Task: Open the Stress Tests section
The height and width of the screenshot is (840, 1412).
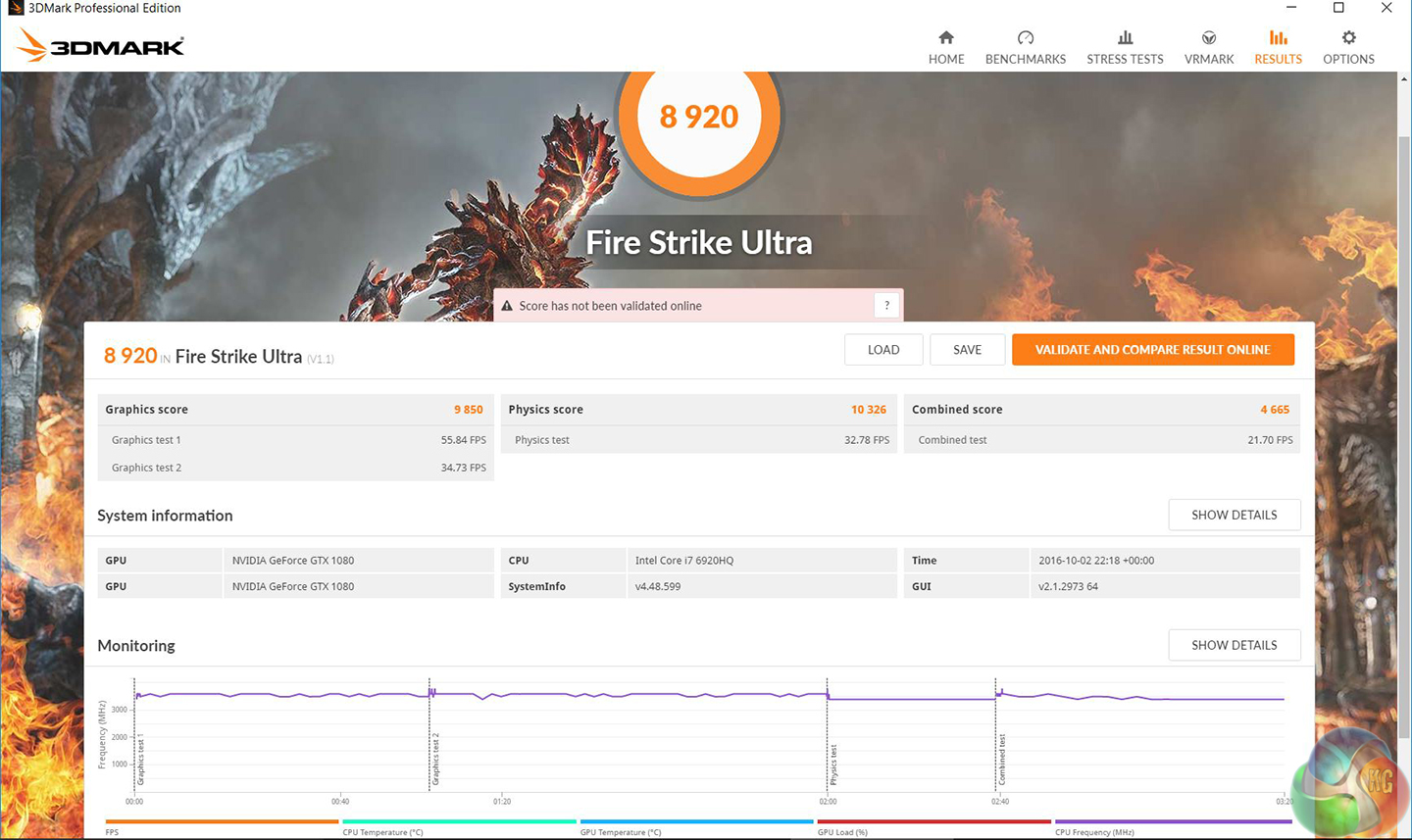Action: point(1125,47)
